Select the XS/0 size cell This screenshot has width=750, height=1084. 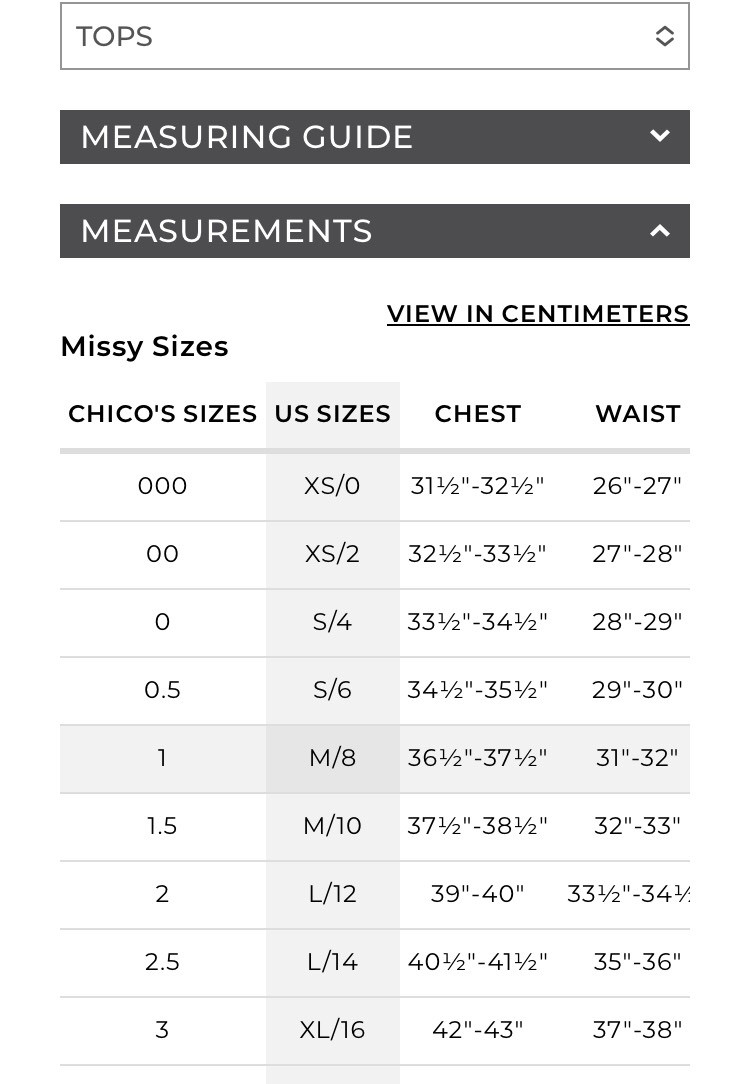click(332, 486)
